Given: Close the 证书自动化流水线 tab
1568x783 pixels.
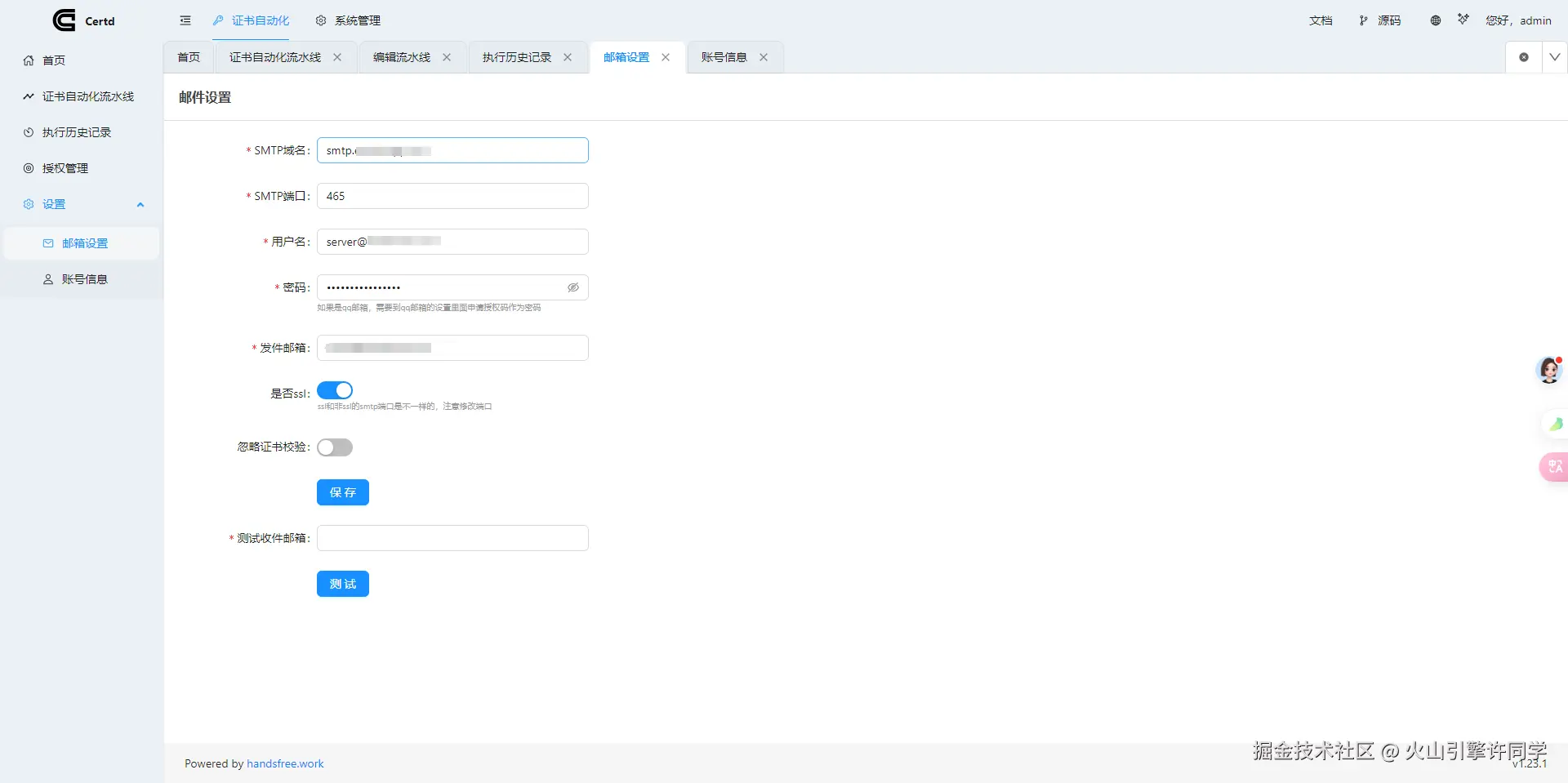Looking at the screenshot, I should [337, 57].
